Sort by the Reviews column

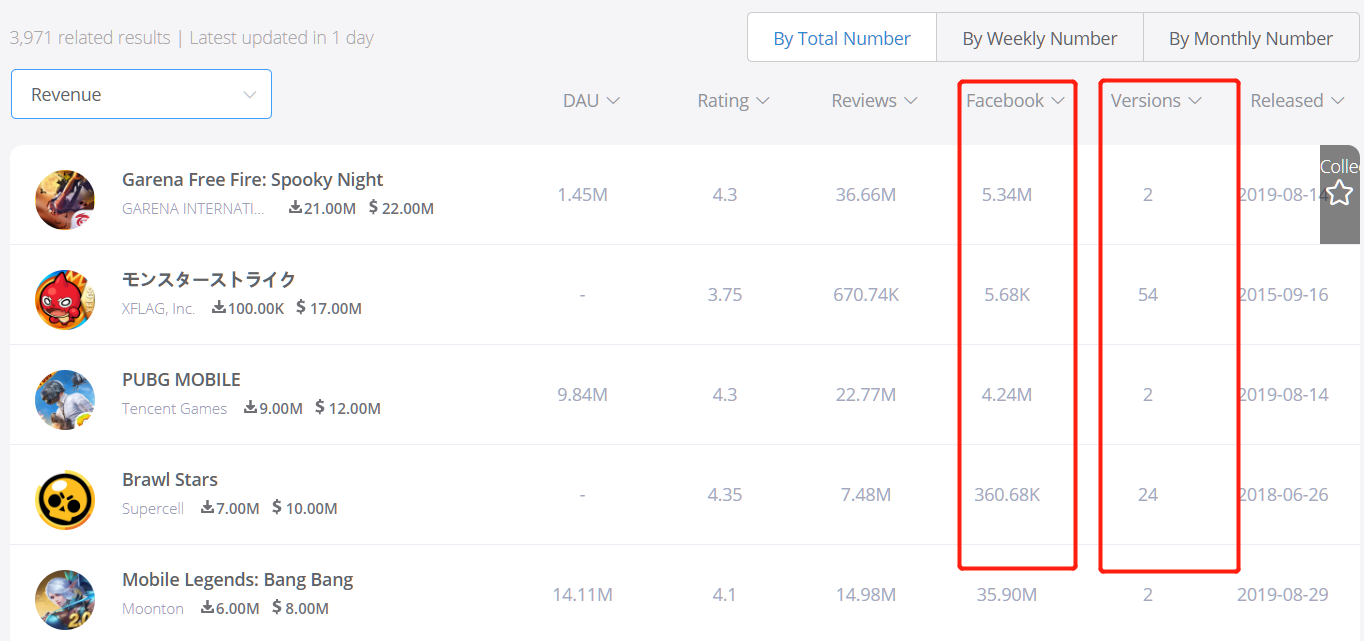pos(874,100)
